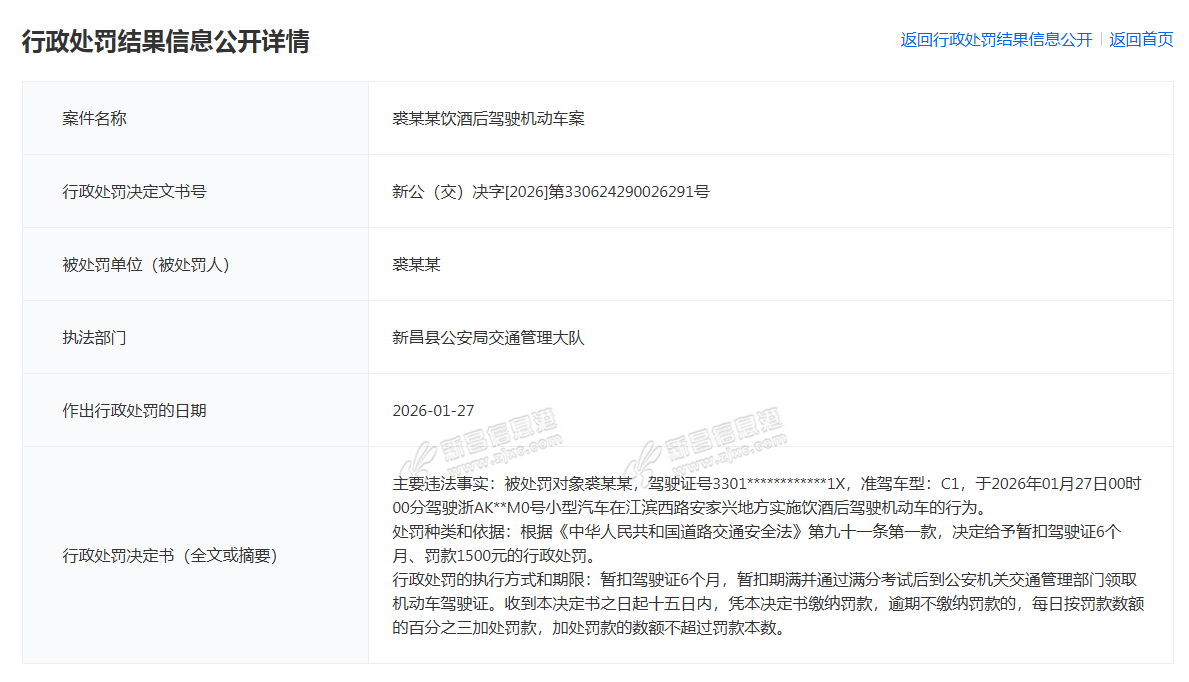This screenshot has height=682, width=1189.
Task: Click the 返回行政处罚结果信息公开 link
Action: (996, 40)
